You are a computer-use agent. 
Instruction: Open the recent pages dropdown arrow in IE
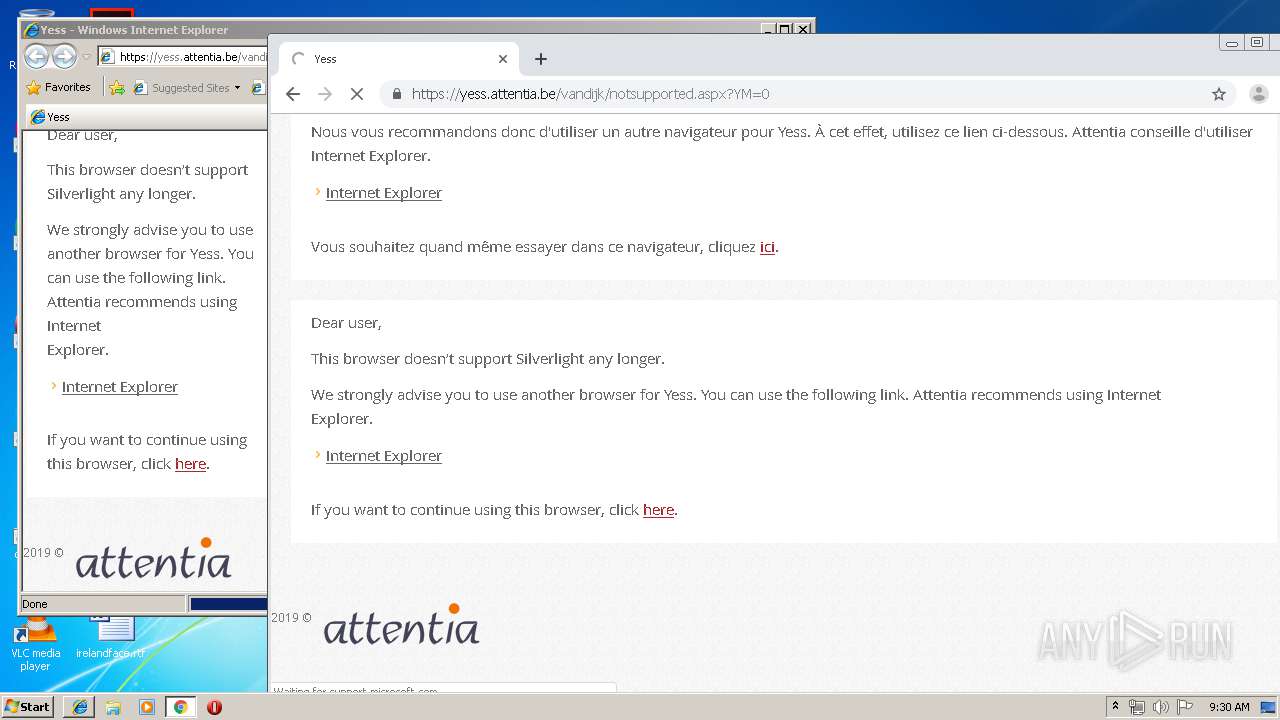pyautogui.click(x=87, y=57)
